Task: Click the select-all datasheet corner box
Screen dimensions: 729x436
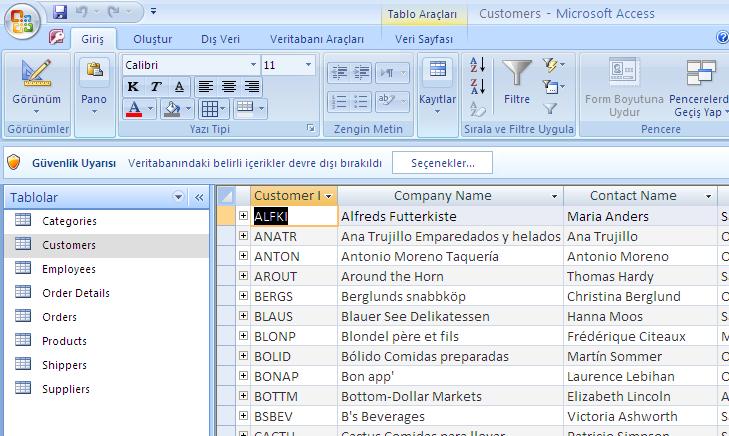Action: (x=226, y=196)
